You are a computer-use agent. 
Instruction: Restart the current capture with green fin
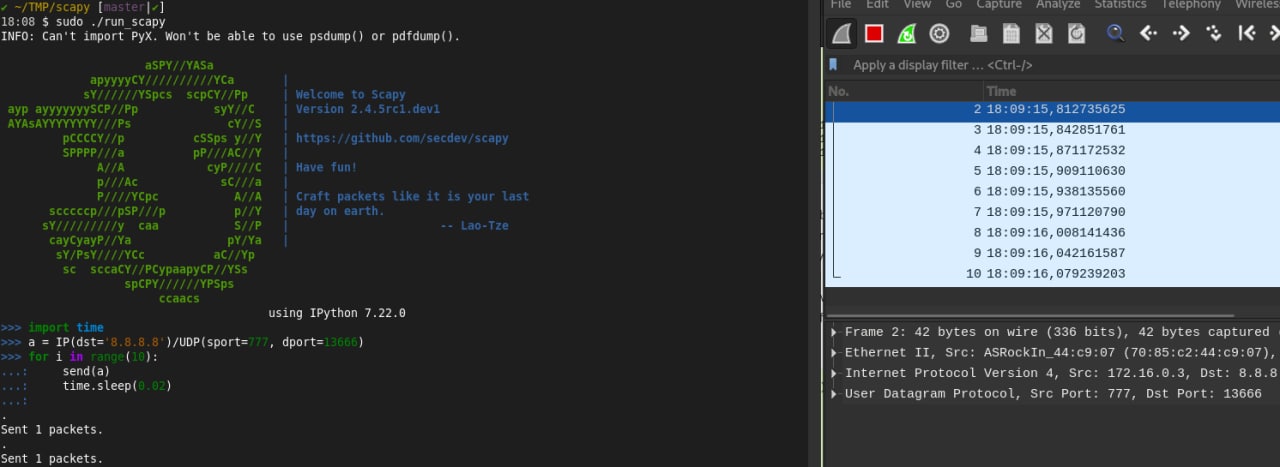pyautogui.click(x=906, y=33)
